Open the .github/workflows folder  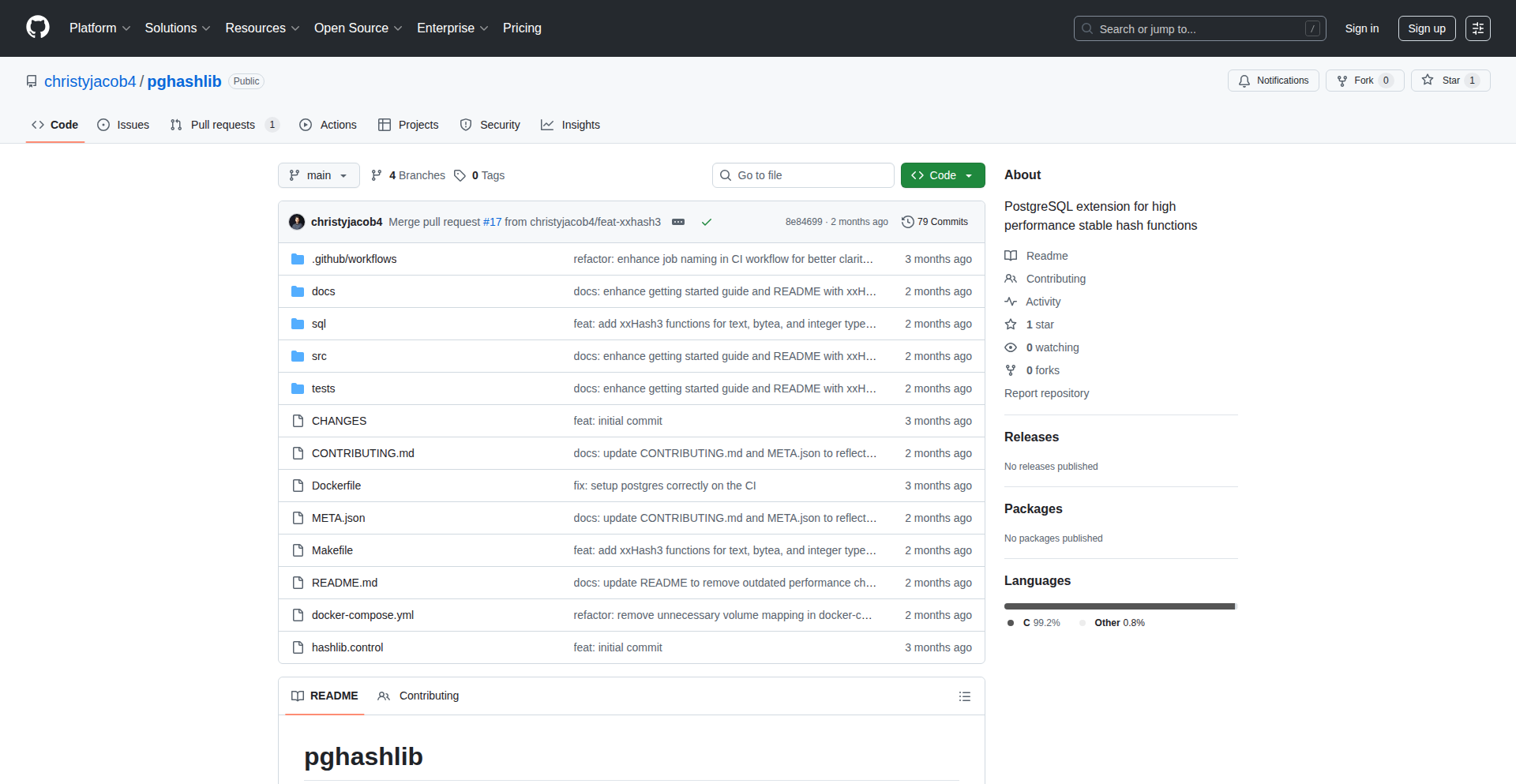(x=354, y=259)
